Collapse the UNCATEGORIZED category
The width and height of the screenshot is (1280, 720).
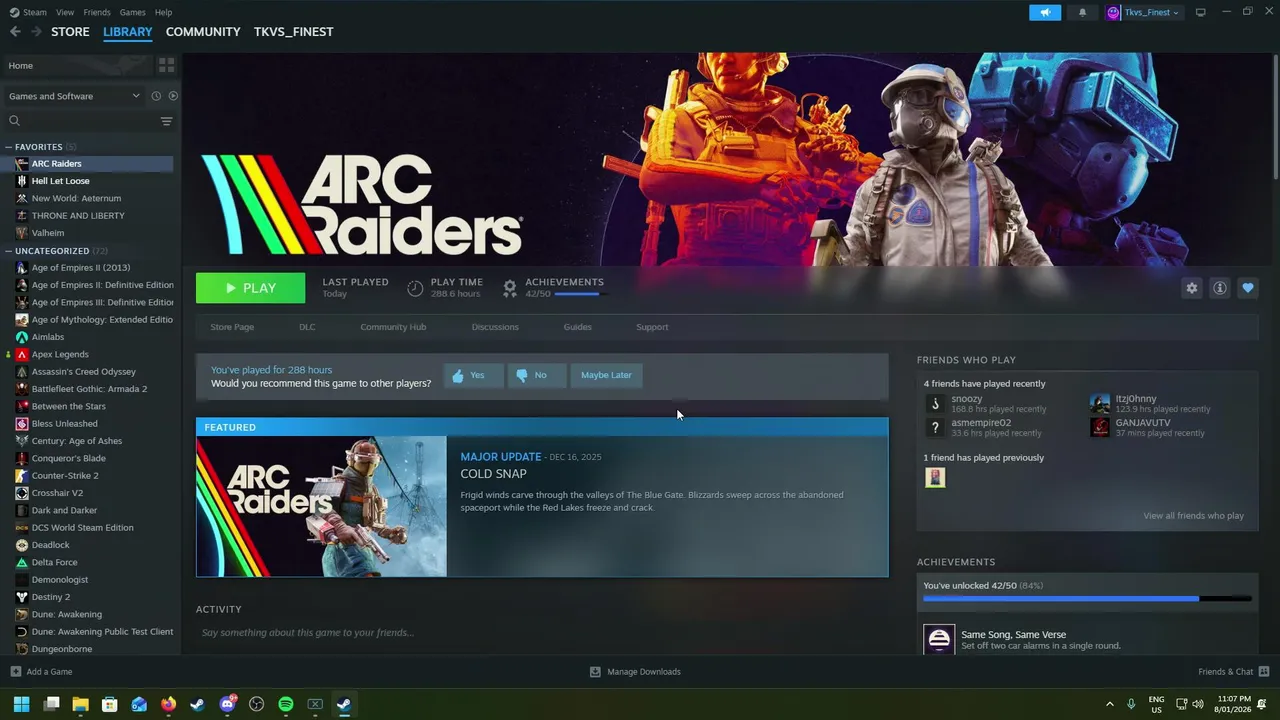[x=9, y=251]
